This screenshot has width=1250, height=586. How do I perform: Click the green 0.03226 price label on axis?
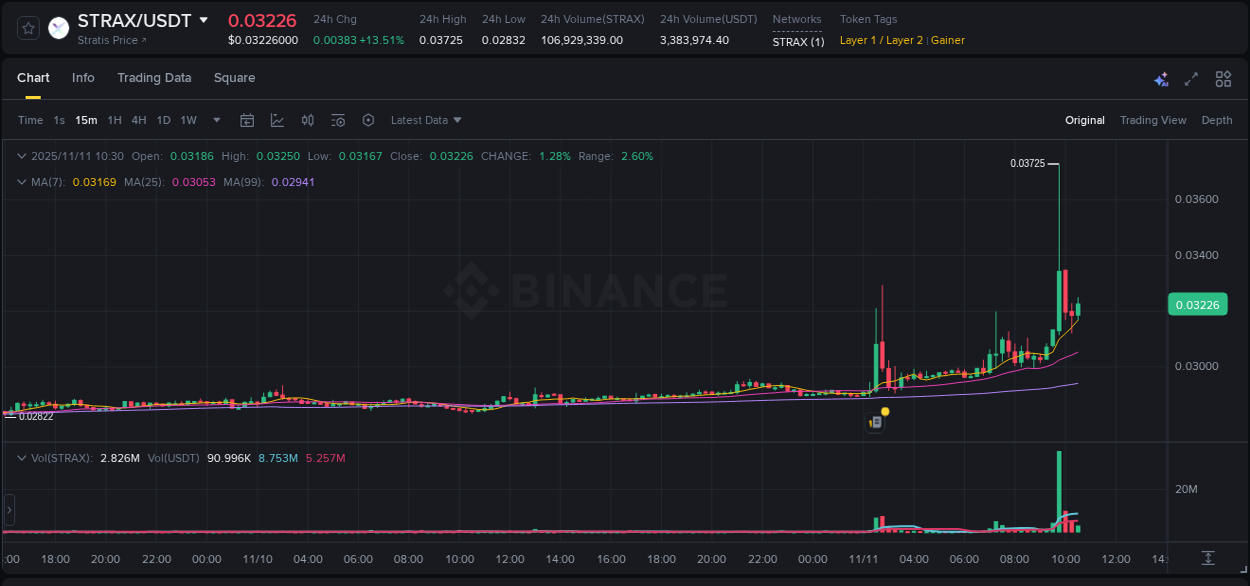1197,304
